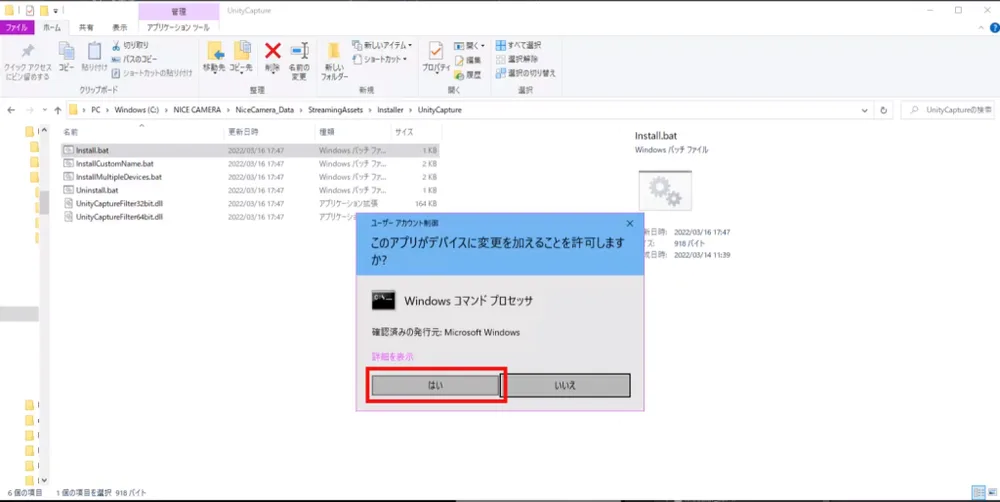Switch to the 共有 ribbon tab
Screen dimensions: 1000x502
[86, 27]
